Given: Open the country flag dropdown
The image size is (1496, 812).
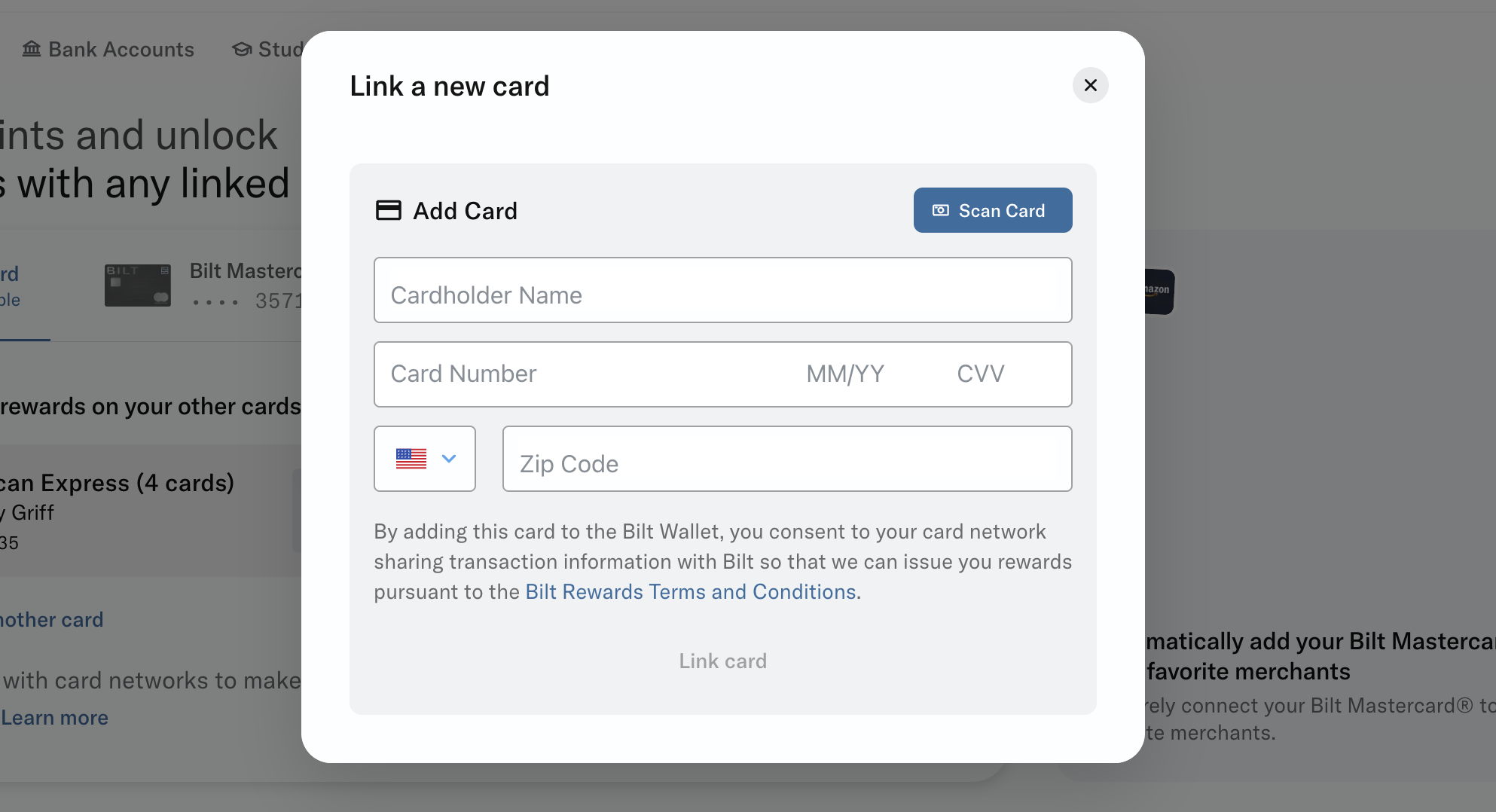Looking at the screenshot, I should (448, 459).
